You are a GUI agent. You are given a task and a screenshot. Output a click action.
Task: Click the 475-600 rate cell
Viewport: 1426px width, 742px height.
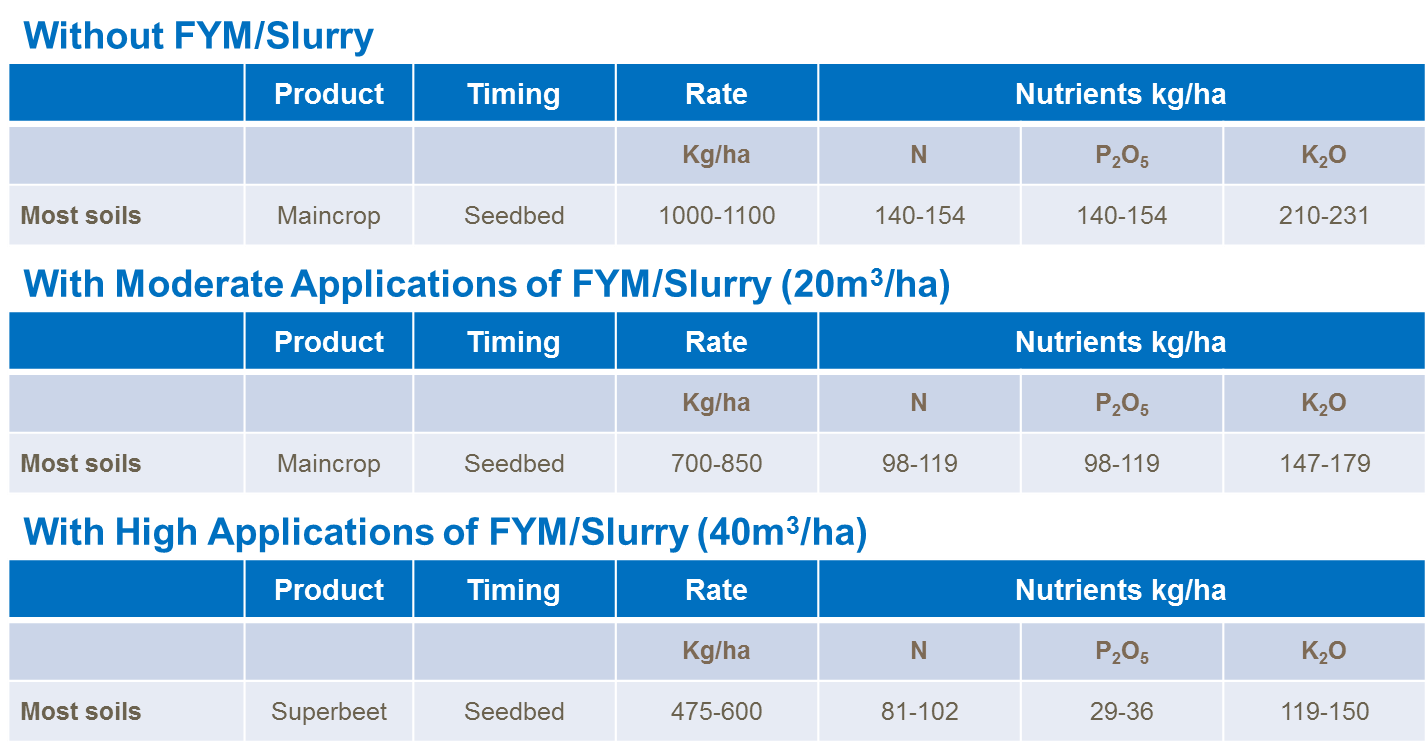(716, 712)
